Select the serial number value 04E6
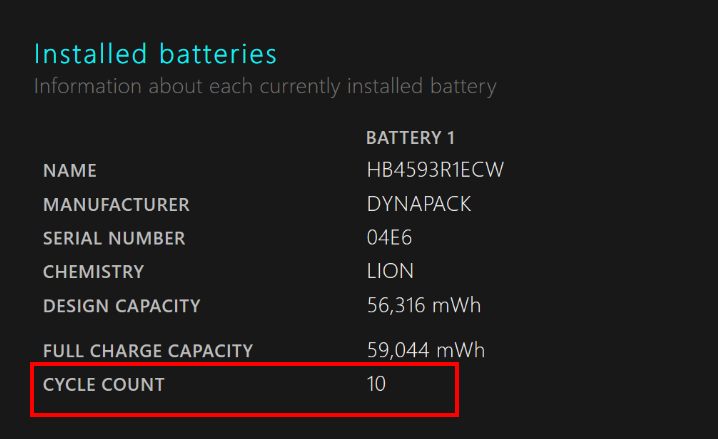This screenshot has height=439, width=718. pyautogui.click(x=390, y=238)
